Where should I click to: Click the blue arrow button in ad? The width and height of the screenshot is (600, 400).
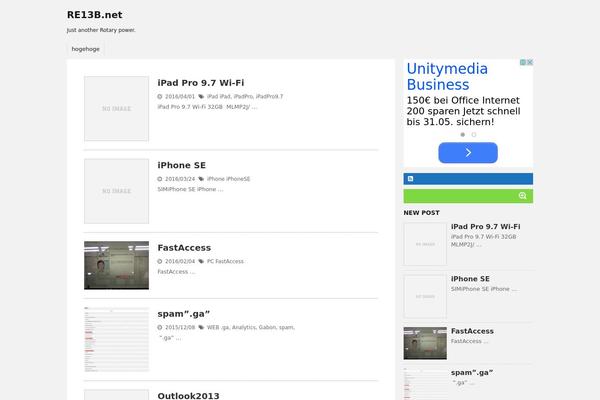[468, 153]
